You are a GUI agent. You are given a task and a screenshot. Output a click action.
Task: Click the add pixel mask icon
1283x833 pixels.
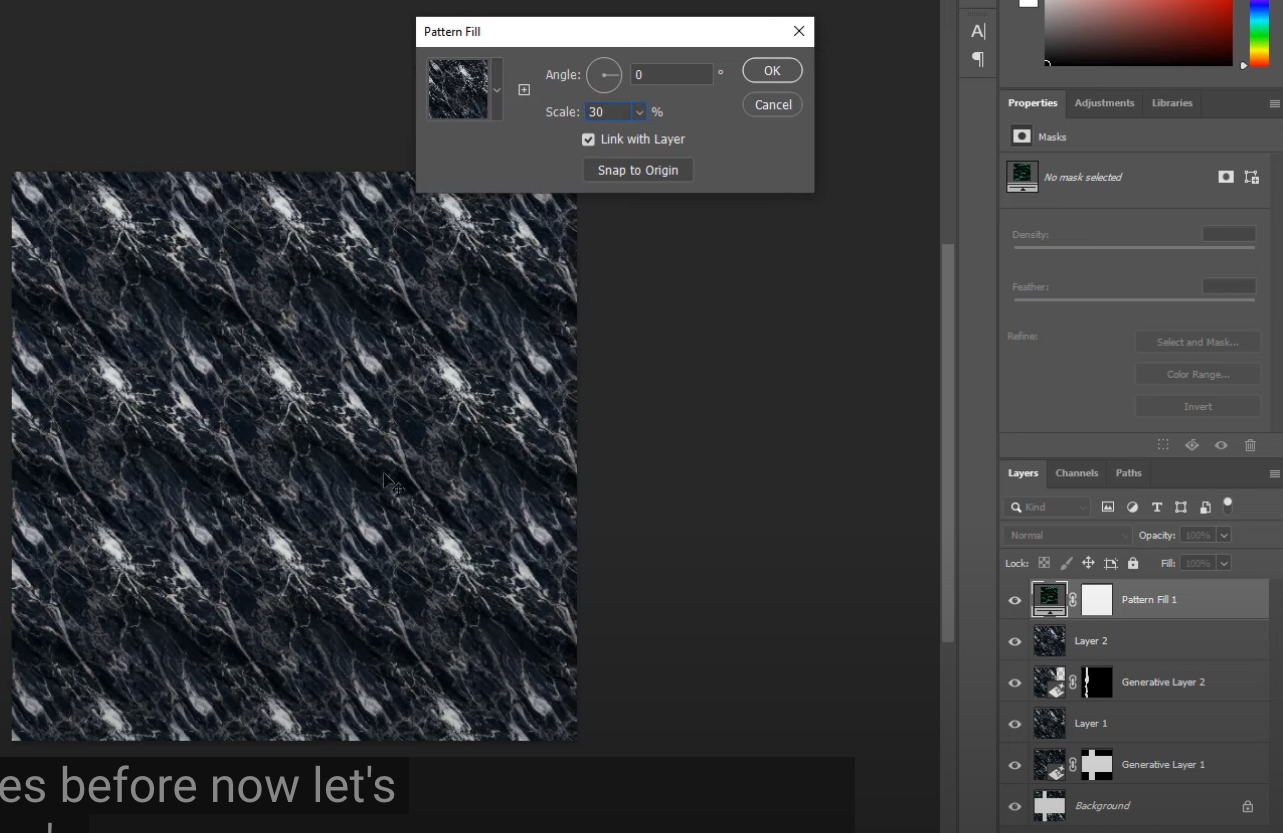(x=1226, y=177)
